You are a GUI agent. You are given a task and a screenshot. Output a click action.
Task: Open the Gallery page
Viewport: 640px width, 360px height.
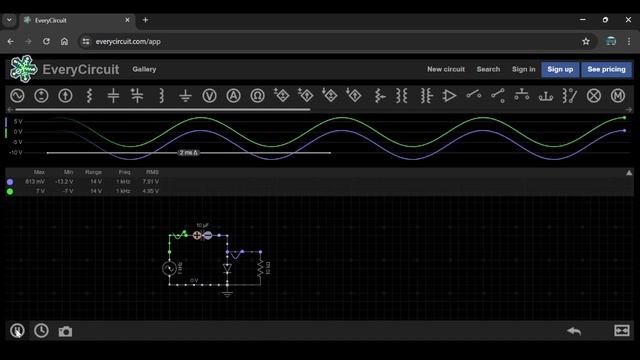pos(144,69)
